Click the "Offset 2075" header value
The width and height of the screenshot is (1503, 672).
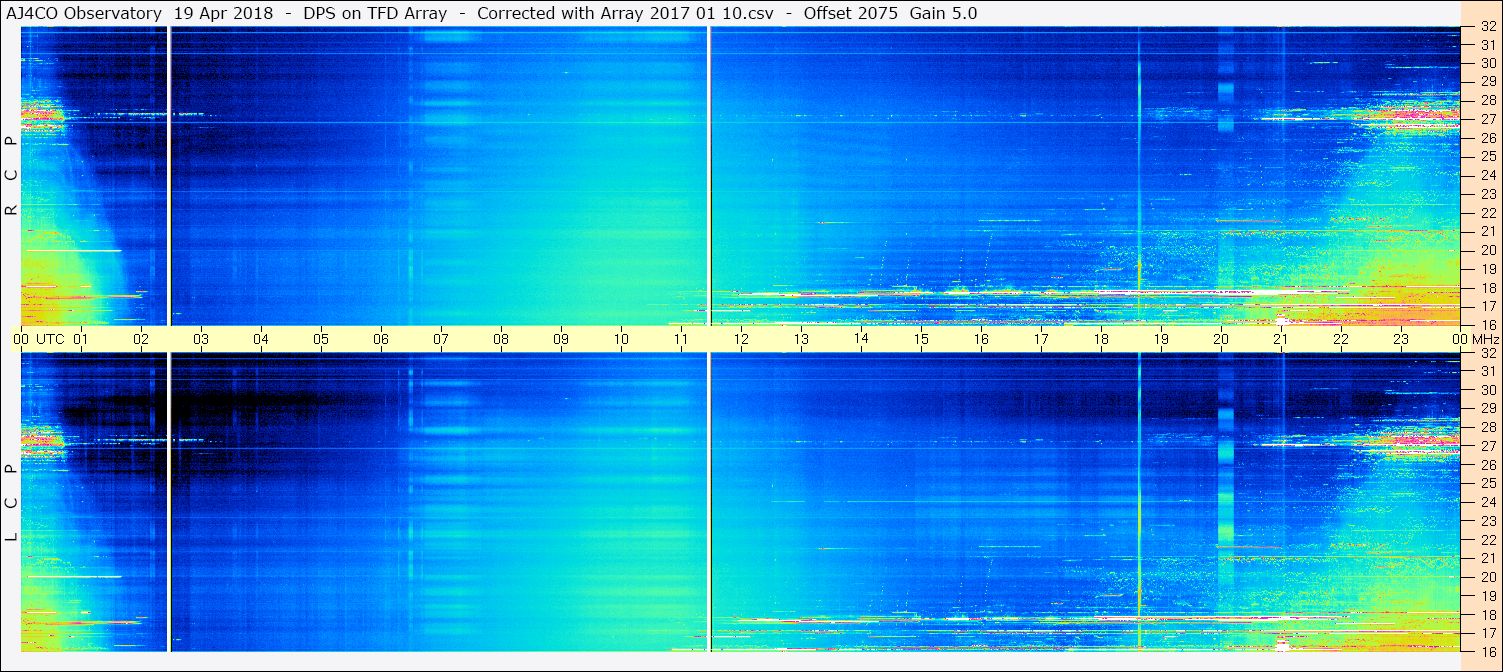[850, 13]
